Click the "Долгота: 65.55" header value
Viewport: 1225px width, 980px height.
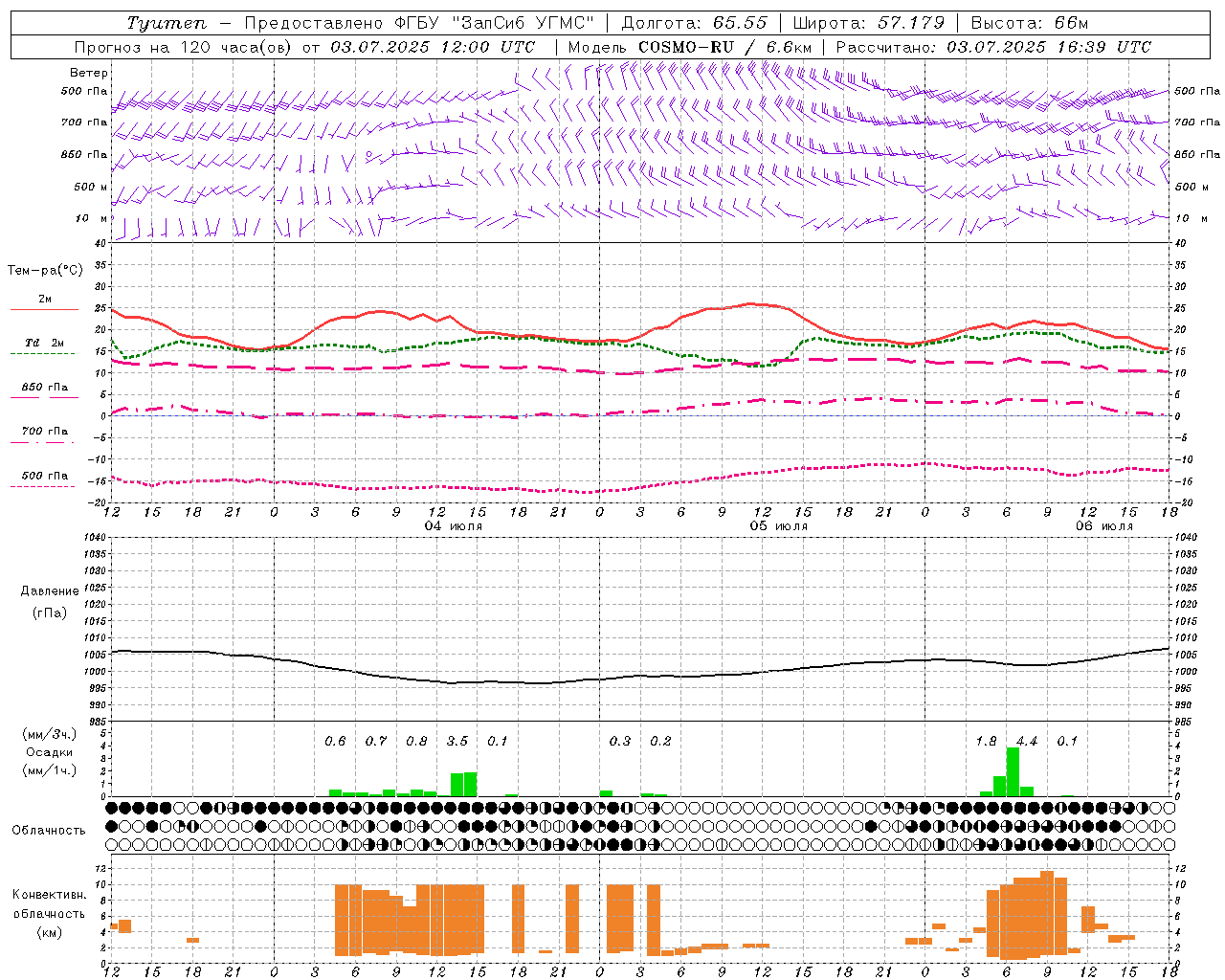(x=695, y=23)
